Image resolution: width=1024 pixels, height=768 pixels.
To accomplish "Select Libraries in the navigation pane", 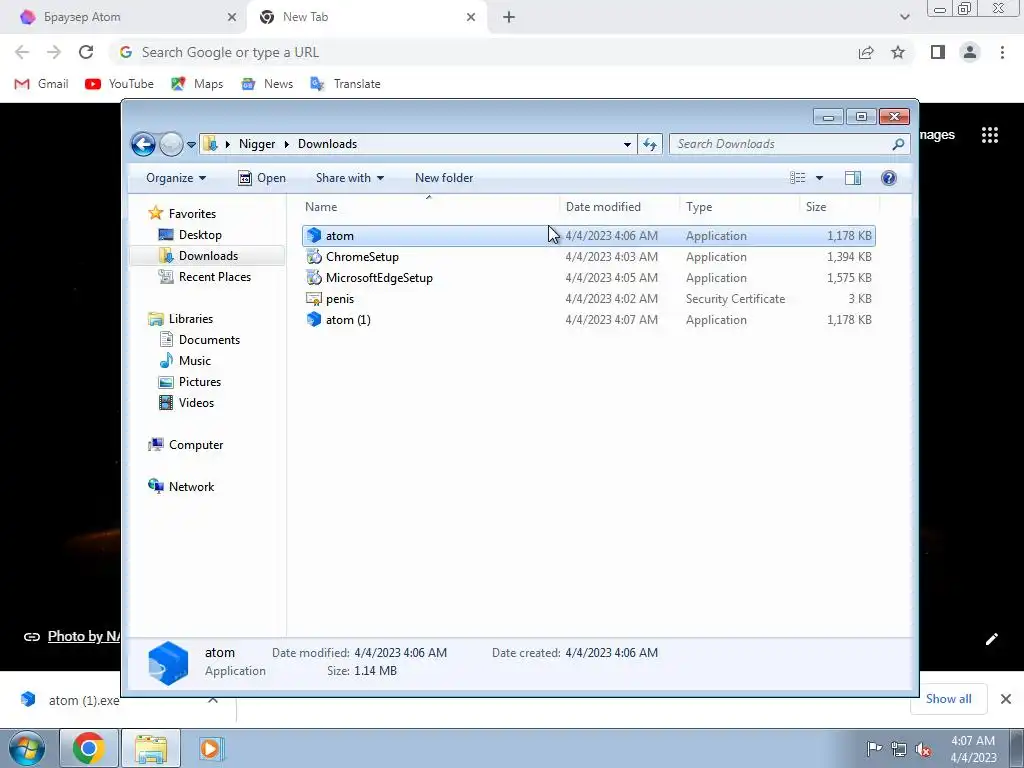I will coord(181,319).
